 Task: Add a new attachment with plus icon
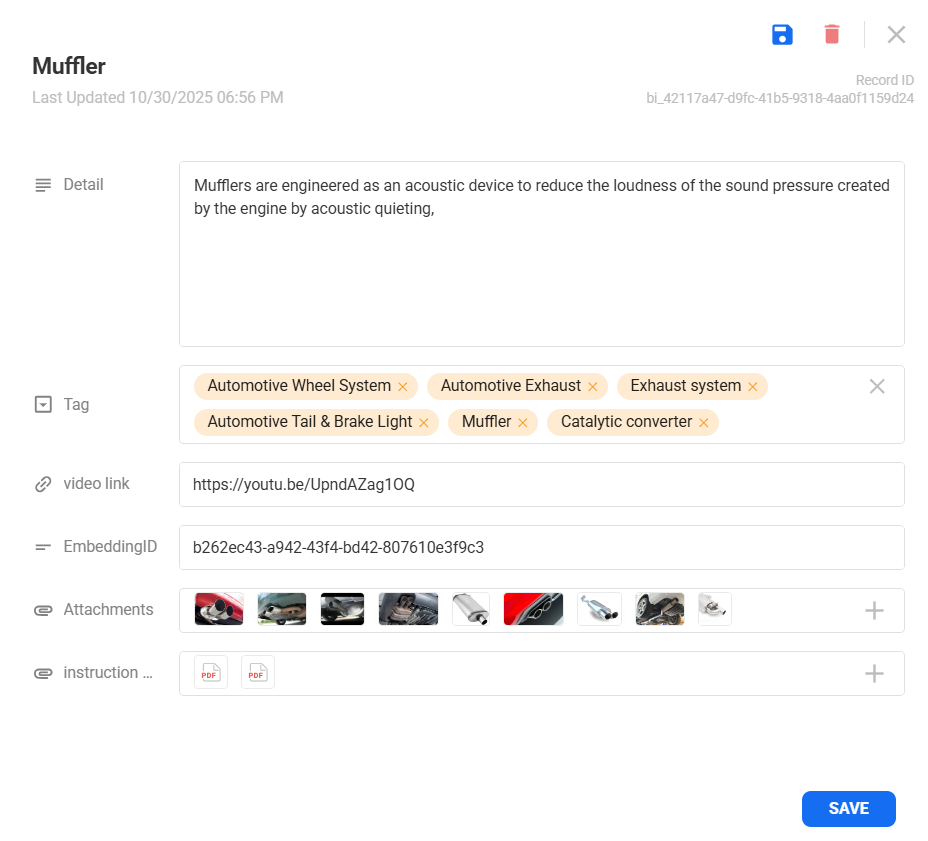[x=874, y=610]
